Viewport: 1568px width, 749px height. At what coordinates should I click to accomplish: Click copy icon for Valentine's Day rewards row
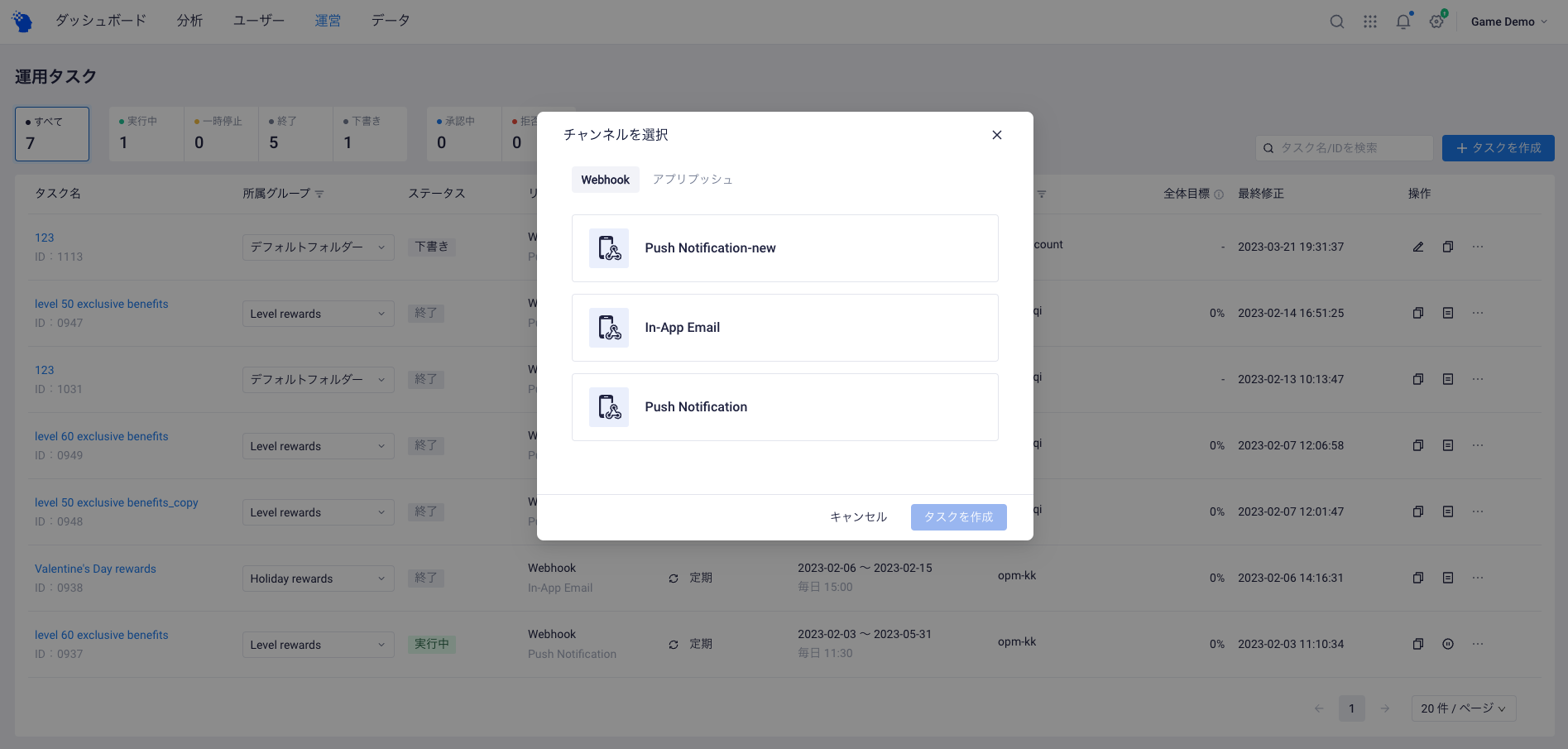1418,578
